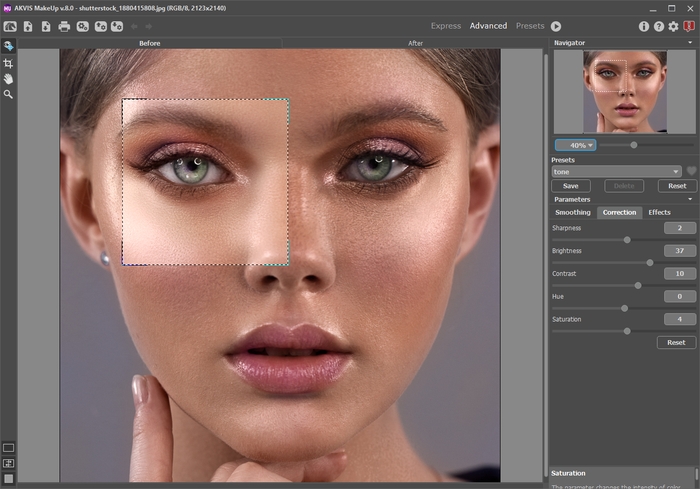Open preferences gear icon
The height and width of the screenshot is (489, 700).
(x=673, y=26)
